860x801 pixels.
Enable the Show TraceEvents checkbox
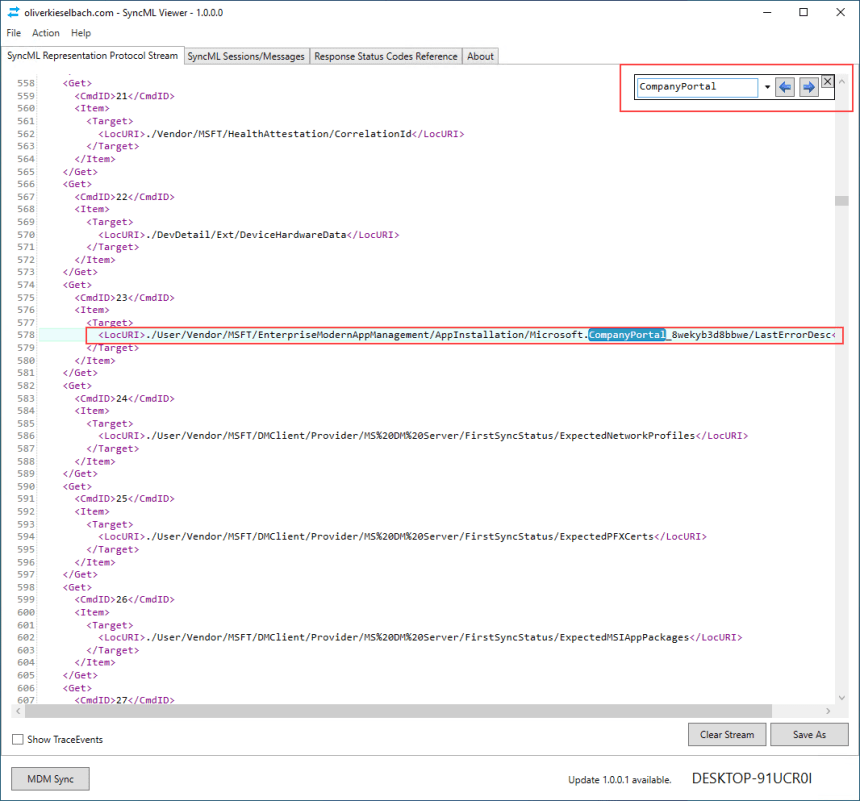pyautogui.click(x=17, y=737)
